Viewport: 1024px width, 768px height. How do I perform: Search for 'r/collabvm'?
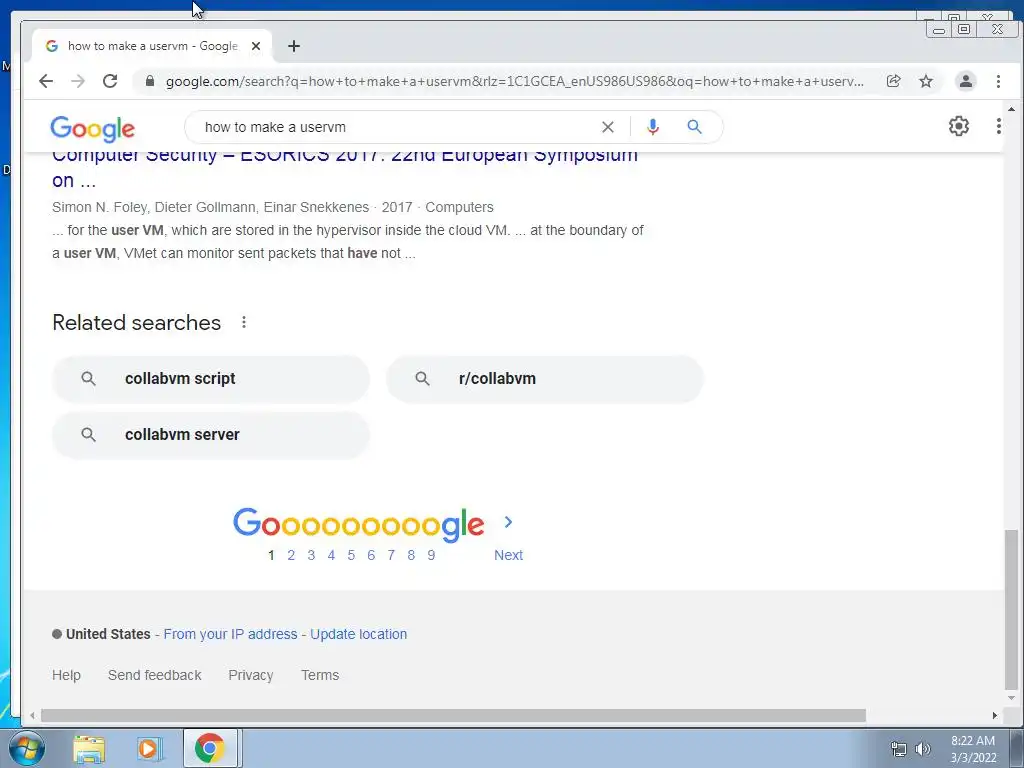pyautogui.click(x=545, y=379)
